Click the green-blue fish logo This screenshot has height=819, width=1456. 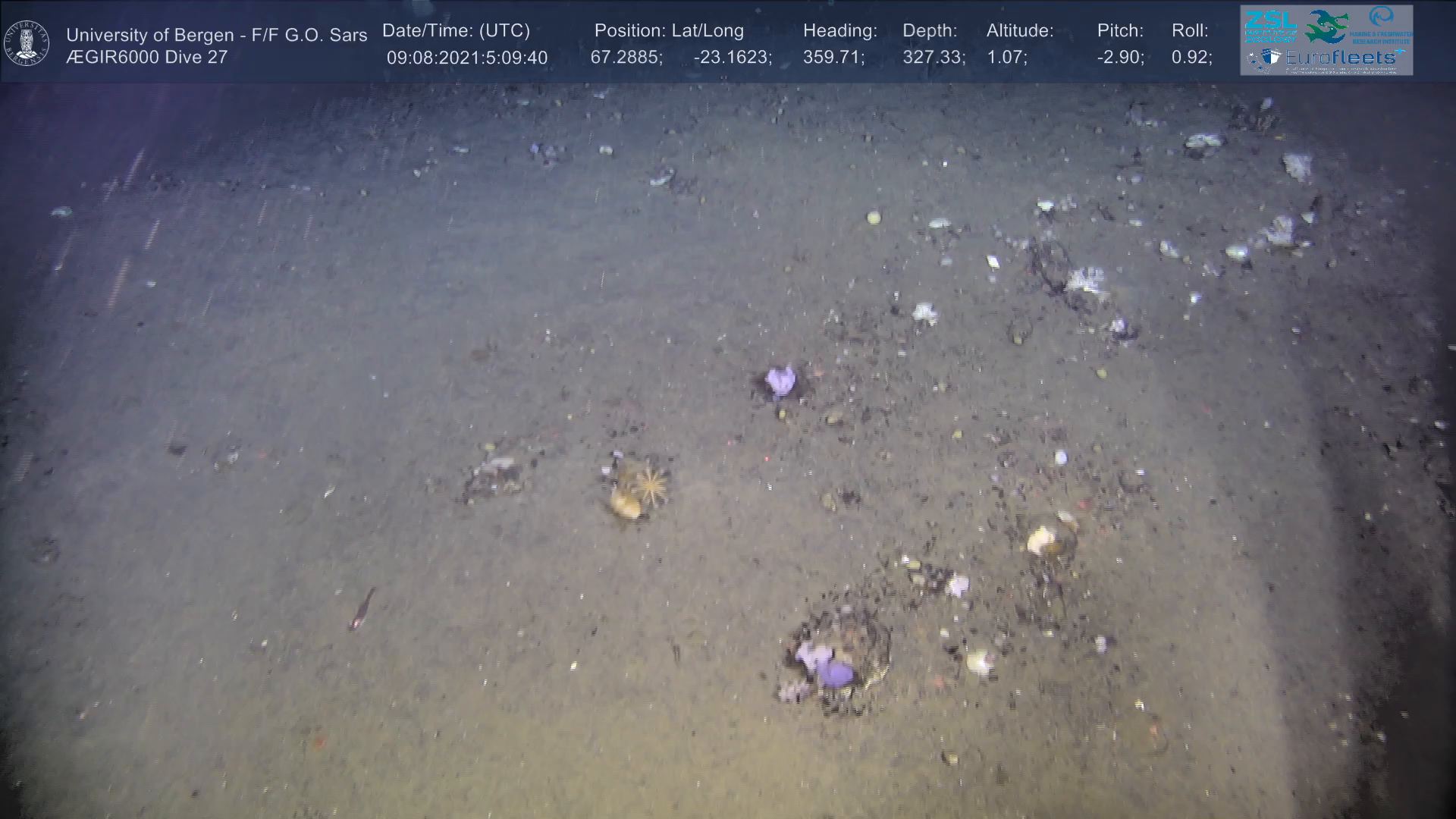click(x=1326, y=27)
